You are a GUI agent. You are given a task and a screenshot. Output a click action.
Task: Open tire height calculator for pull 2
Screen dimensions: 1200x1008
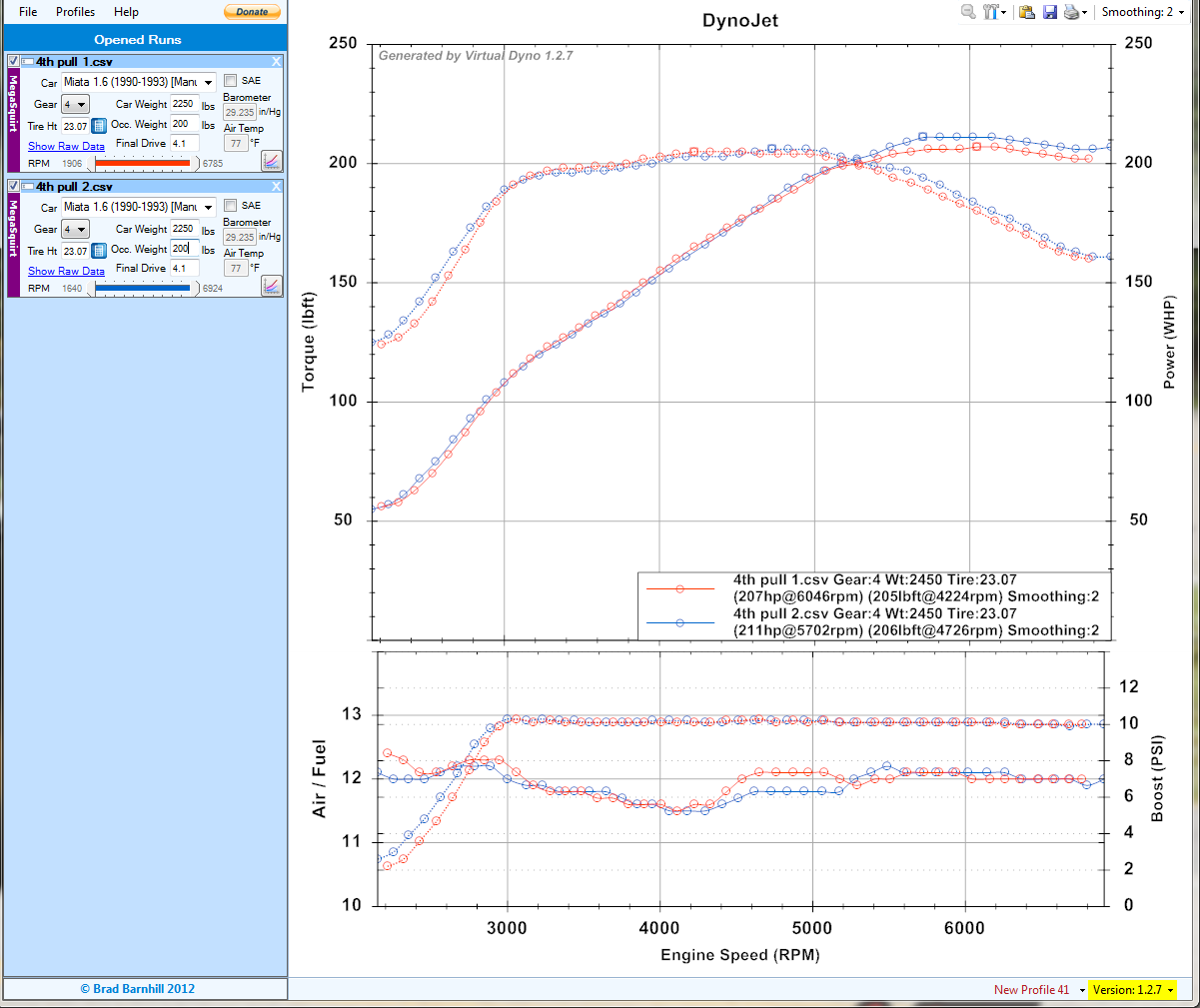(99, 251)
